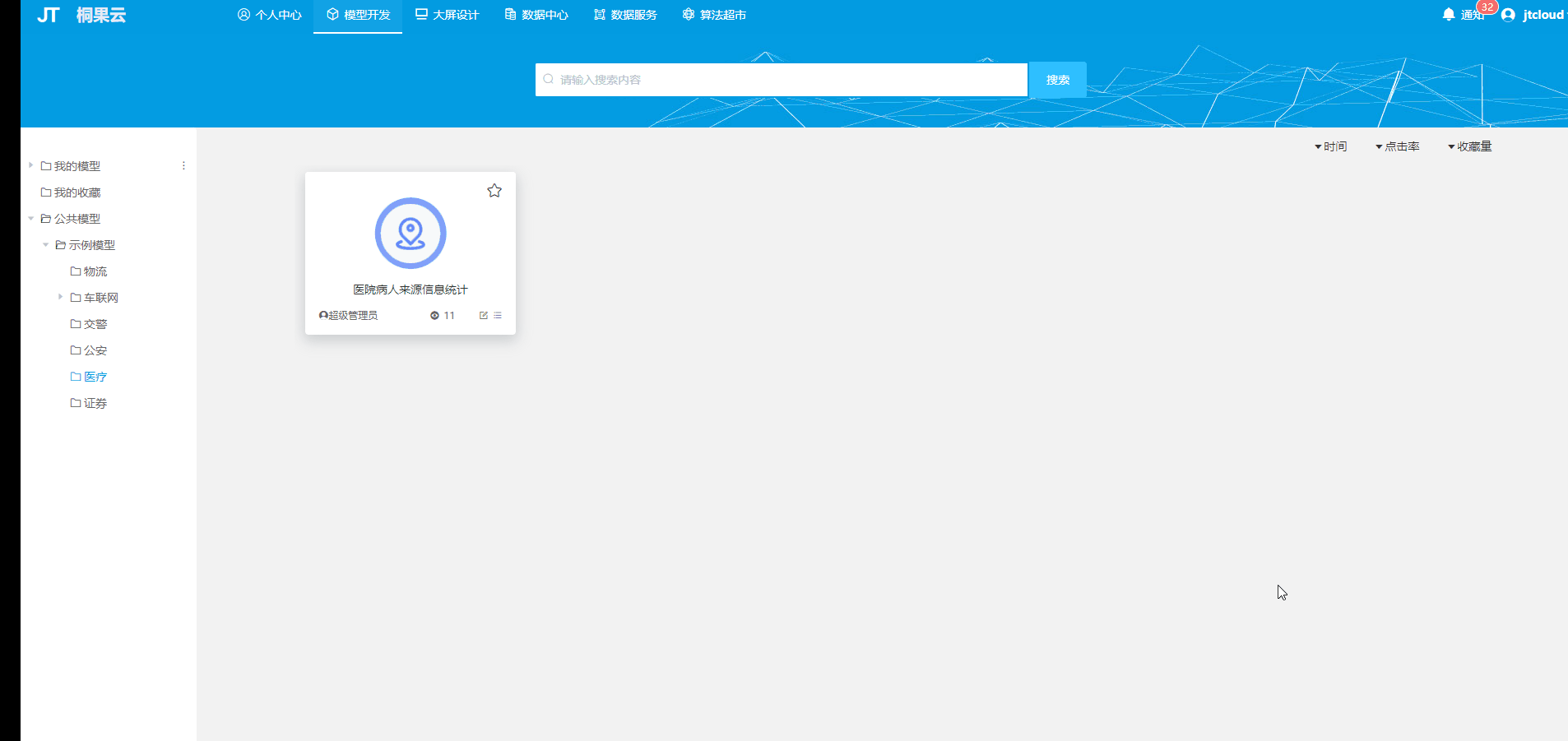Click the jtcloud avatar icon
Image resolution: width=1568 pixels, height=741 pixels.
[x=1508, y=15]
